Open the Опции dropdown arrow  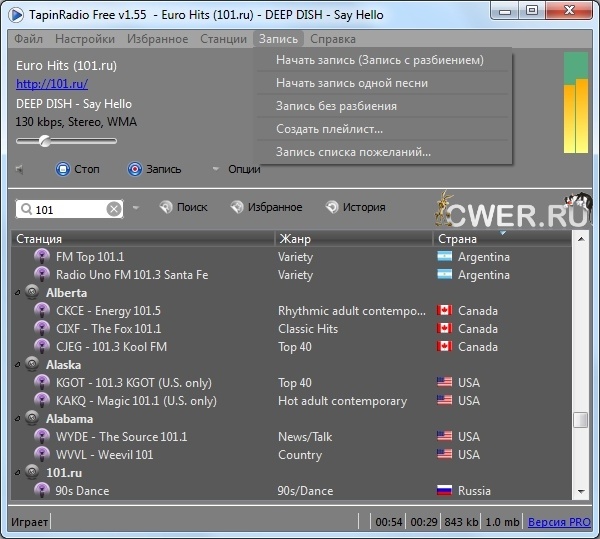click(214, 169)
